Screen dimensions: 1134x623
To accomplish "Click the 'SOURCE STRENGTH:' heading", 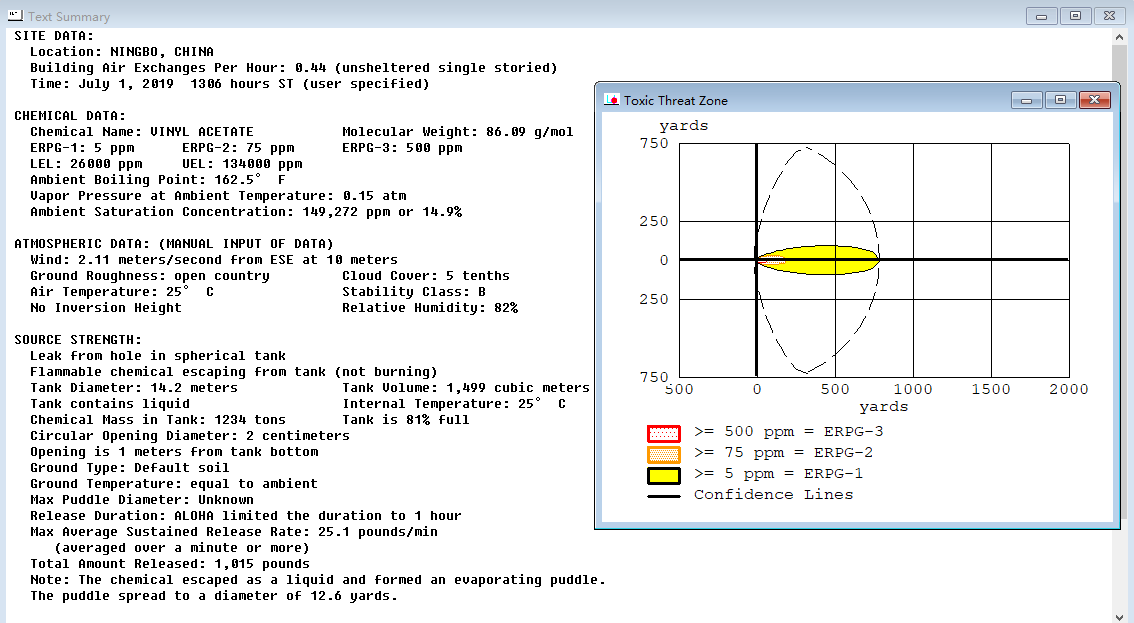I will [78, 339].
